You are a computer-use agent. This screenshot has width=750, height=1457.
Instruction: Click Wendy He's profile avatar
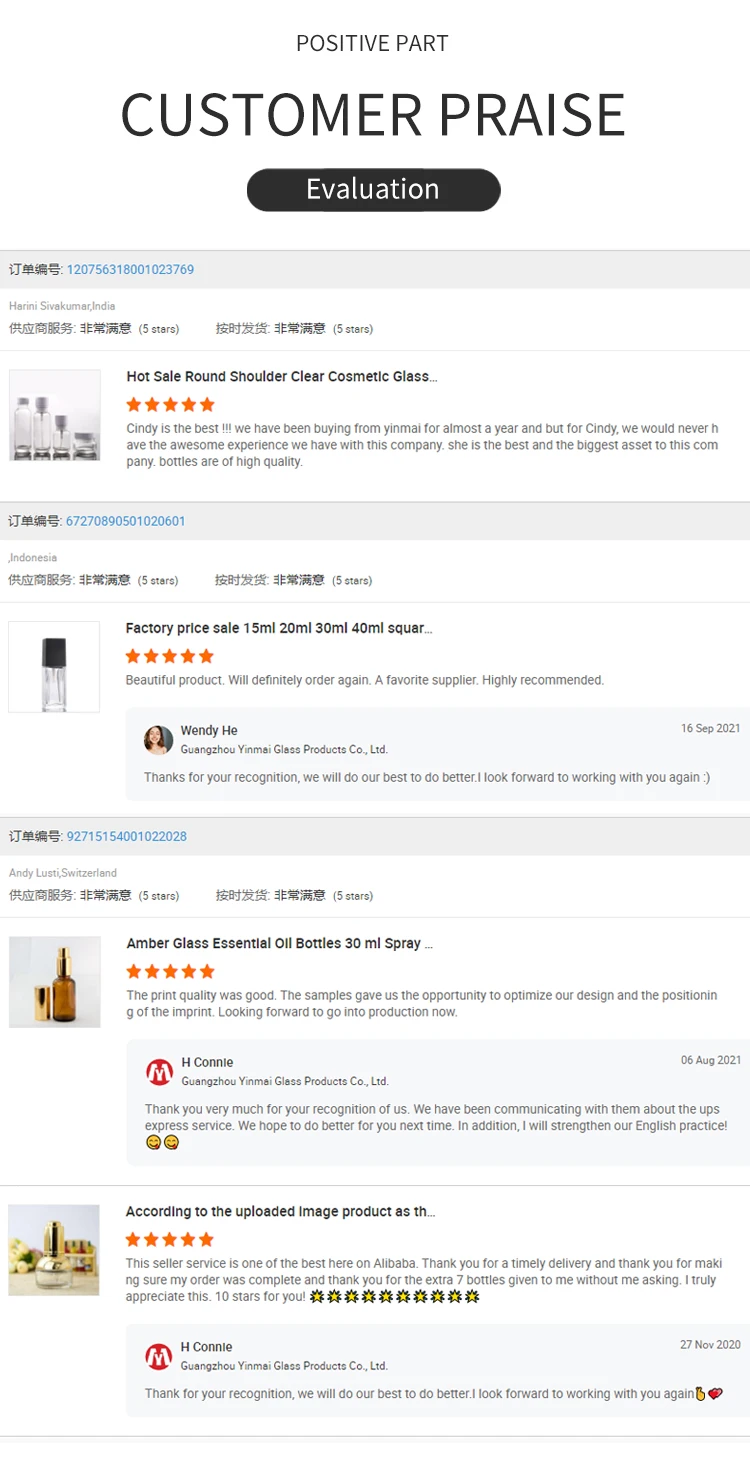(158, 740)
